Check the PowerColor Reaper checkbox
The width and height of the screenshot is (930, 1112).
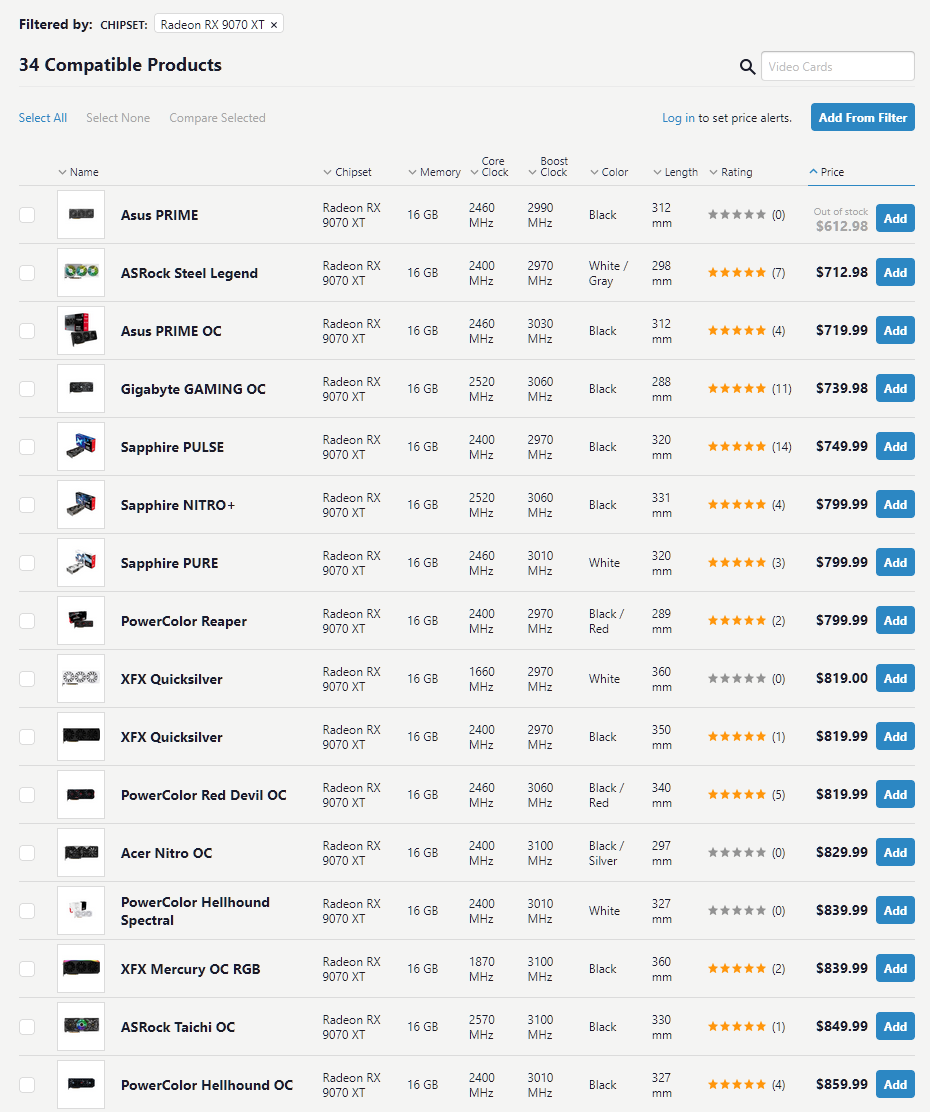(x=27, y=621)
